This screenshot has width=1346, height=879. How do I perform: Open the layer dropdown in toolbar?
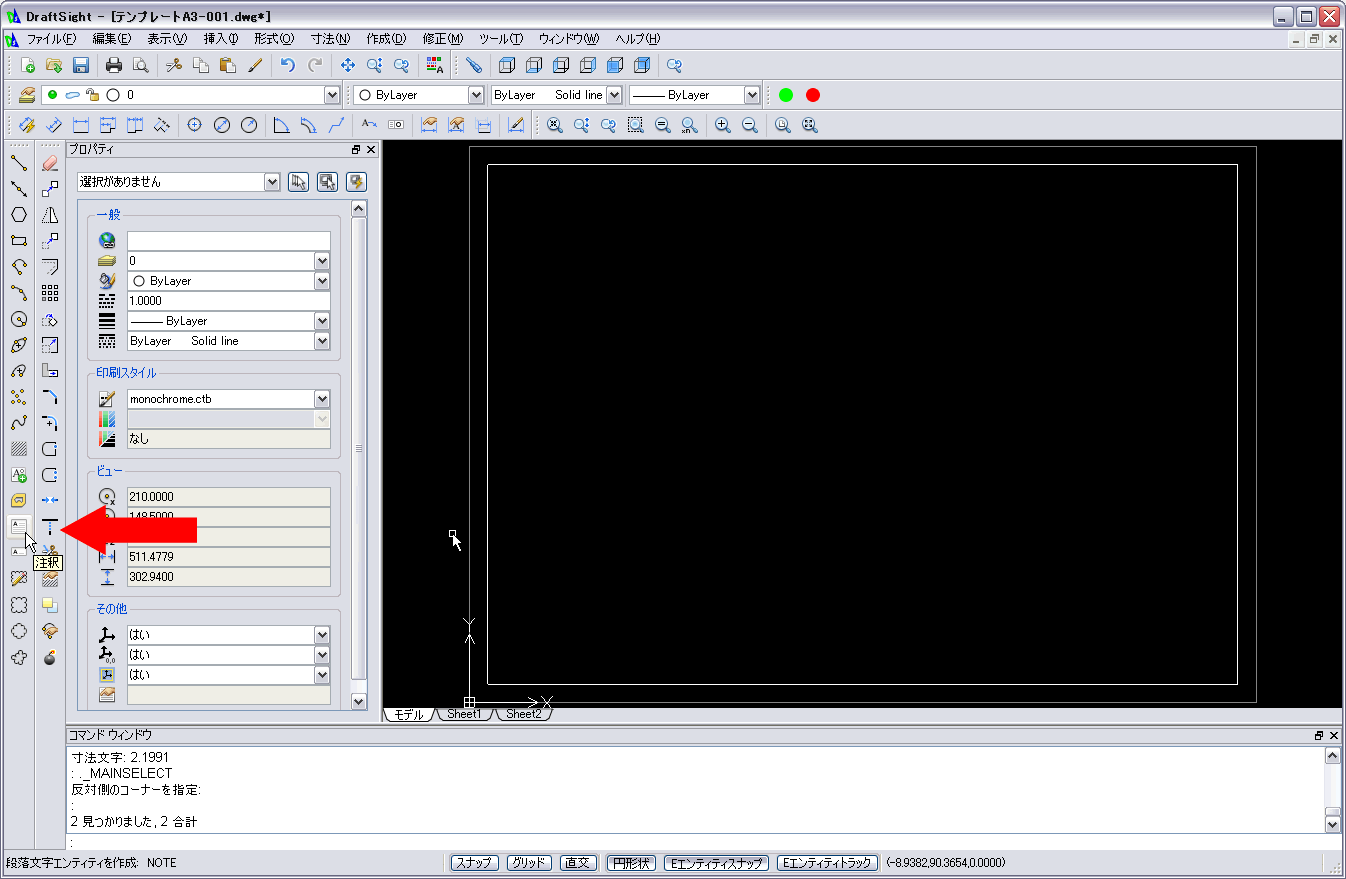point(332,95)
